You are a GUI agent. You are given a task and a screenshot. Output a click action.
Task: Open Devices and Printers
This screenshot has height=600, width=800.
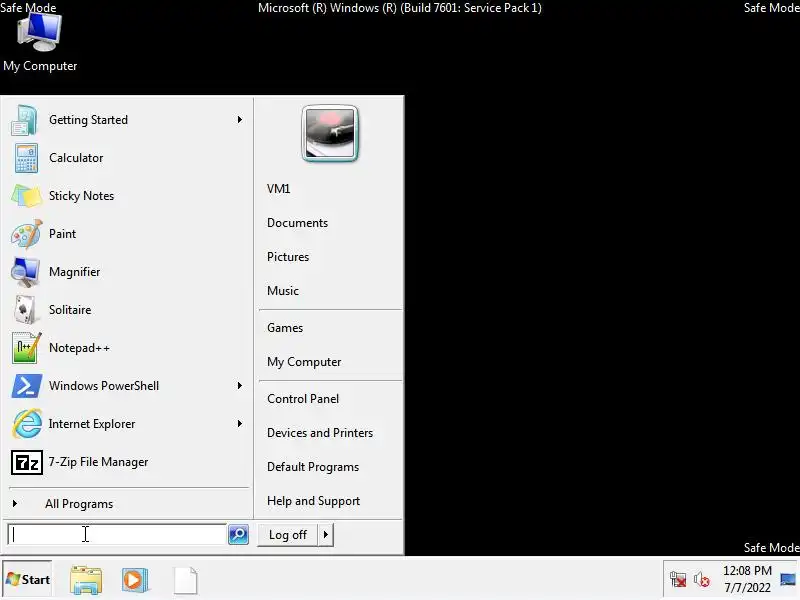pos(320,433)
